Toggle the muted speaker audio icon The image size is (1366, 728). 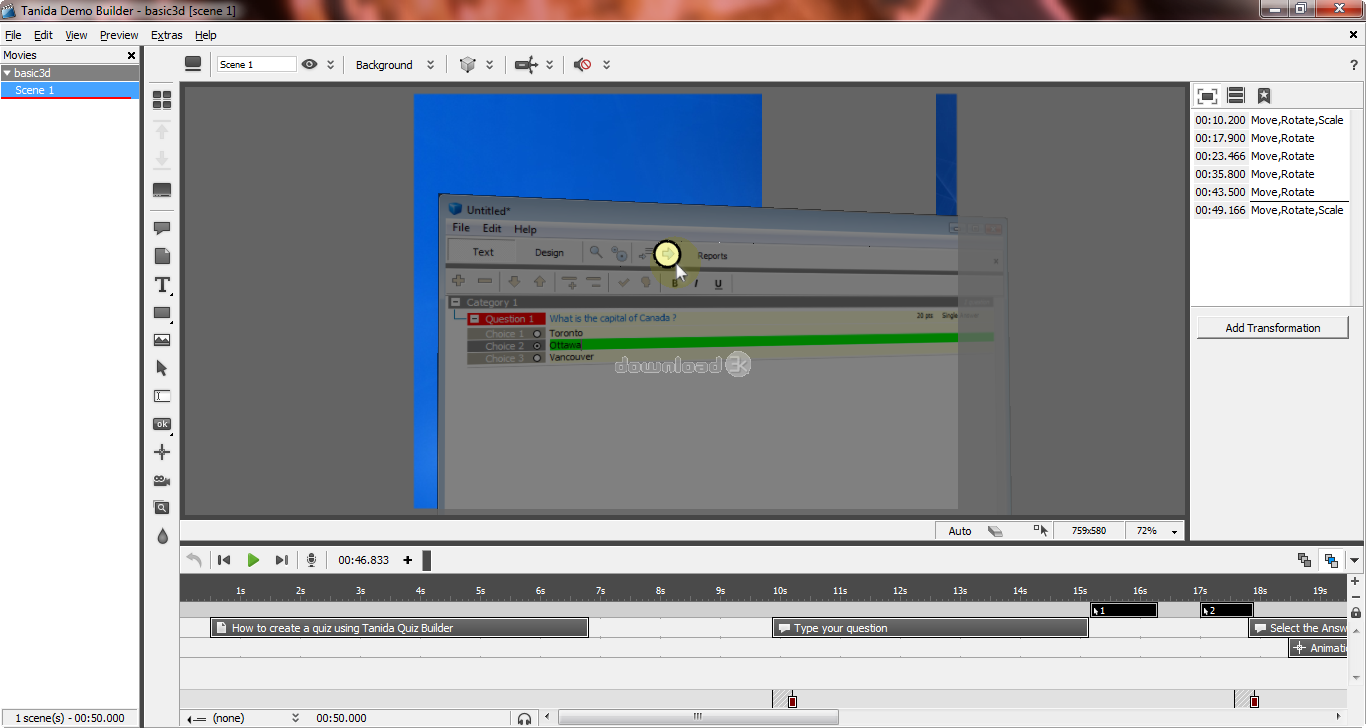(583, 64)
